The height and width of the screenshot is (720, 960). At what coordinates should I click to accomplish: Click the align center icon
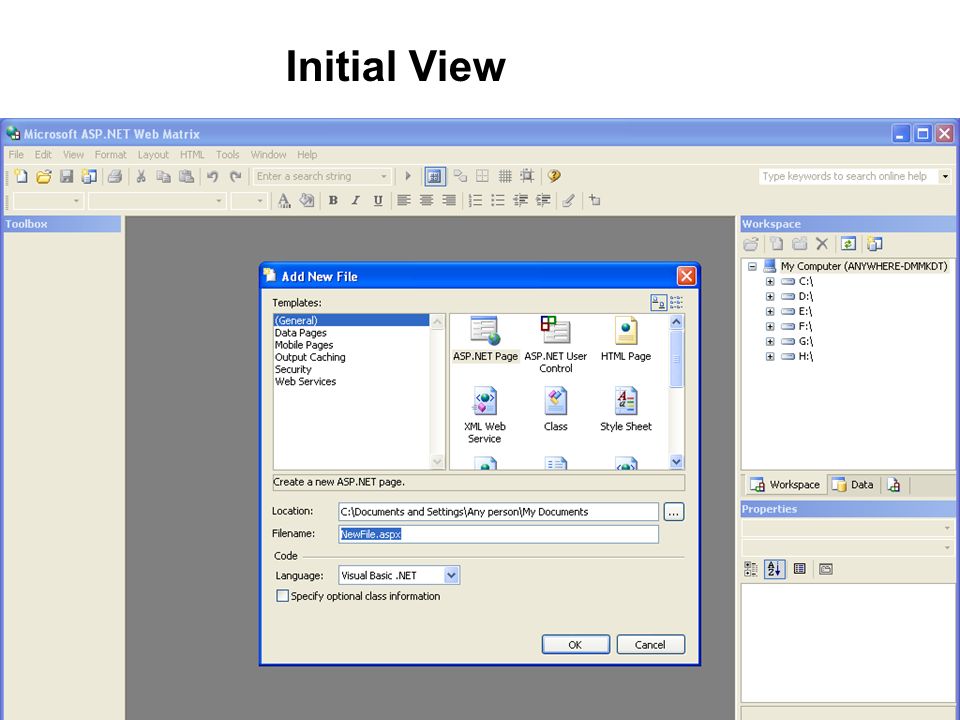[426, 200]
